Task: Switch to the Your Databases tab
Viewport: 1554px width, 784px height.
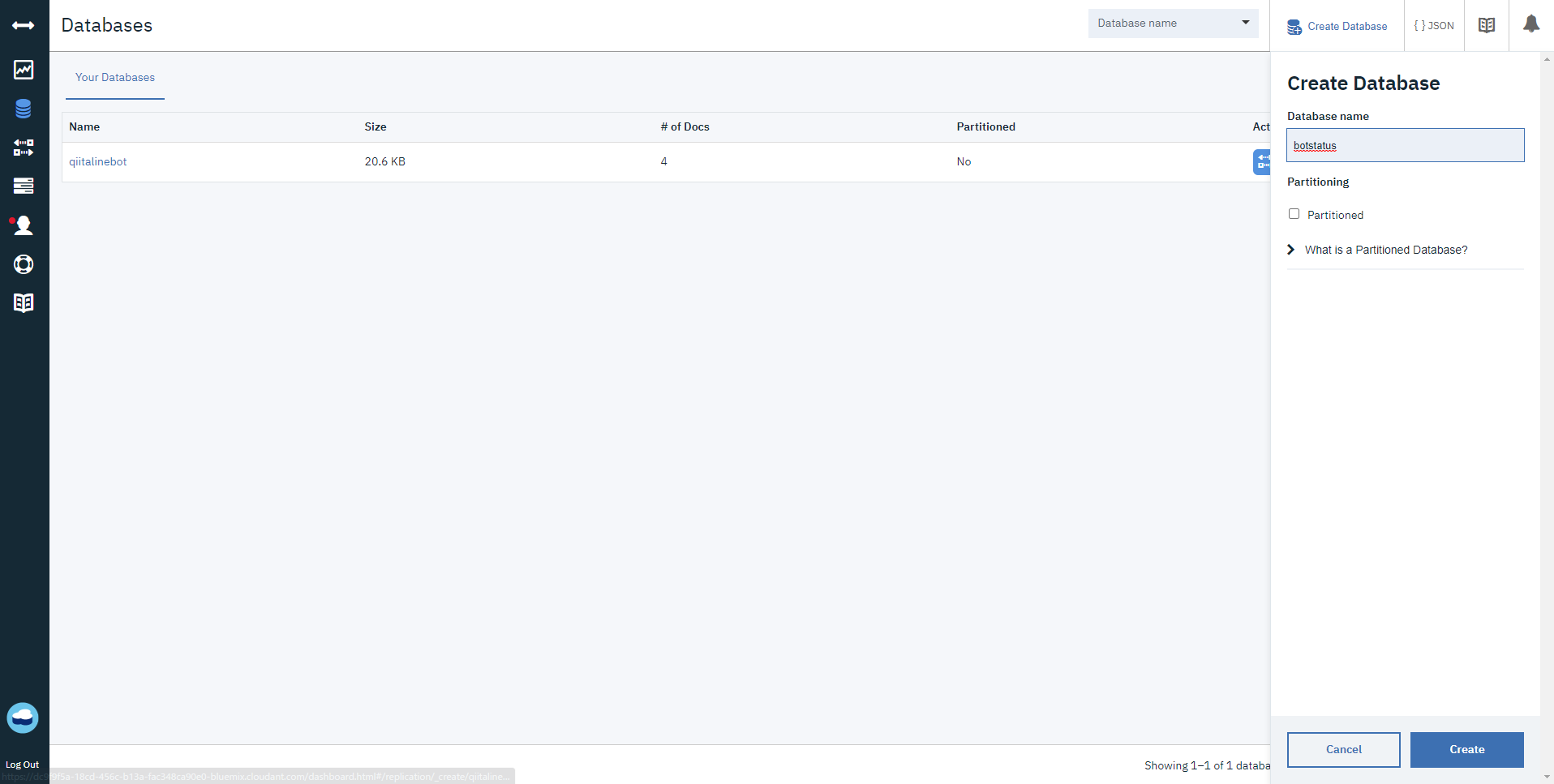Action: pyautogui.click(x=115, y=78)
